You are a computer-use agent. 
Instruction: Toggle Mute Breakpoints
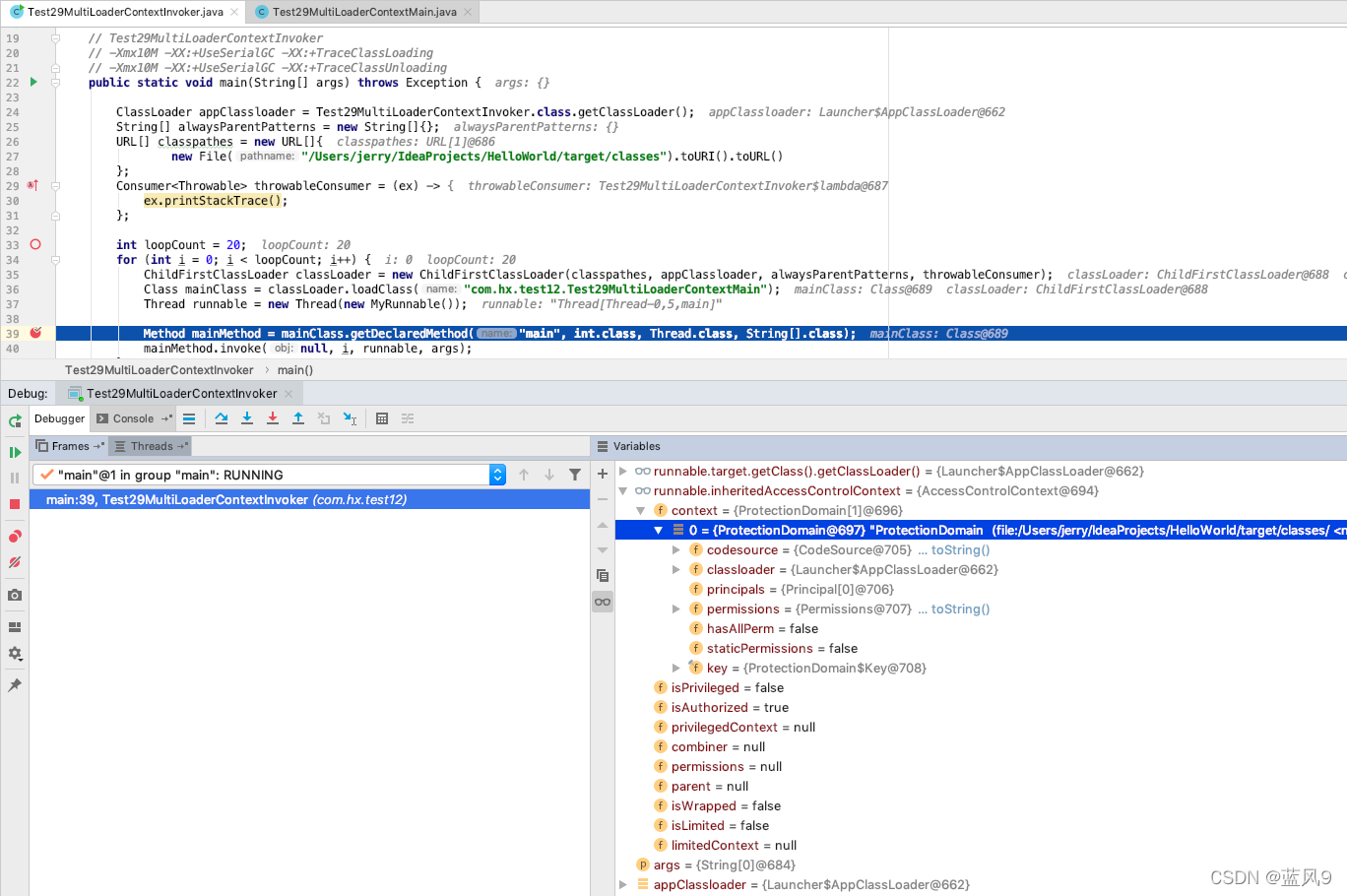click(15, 562)
